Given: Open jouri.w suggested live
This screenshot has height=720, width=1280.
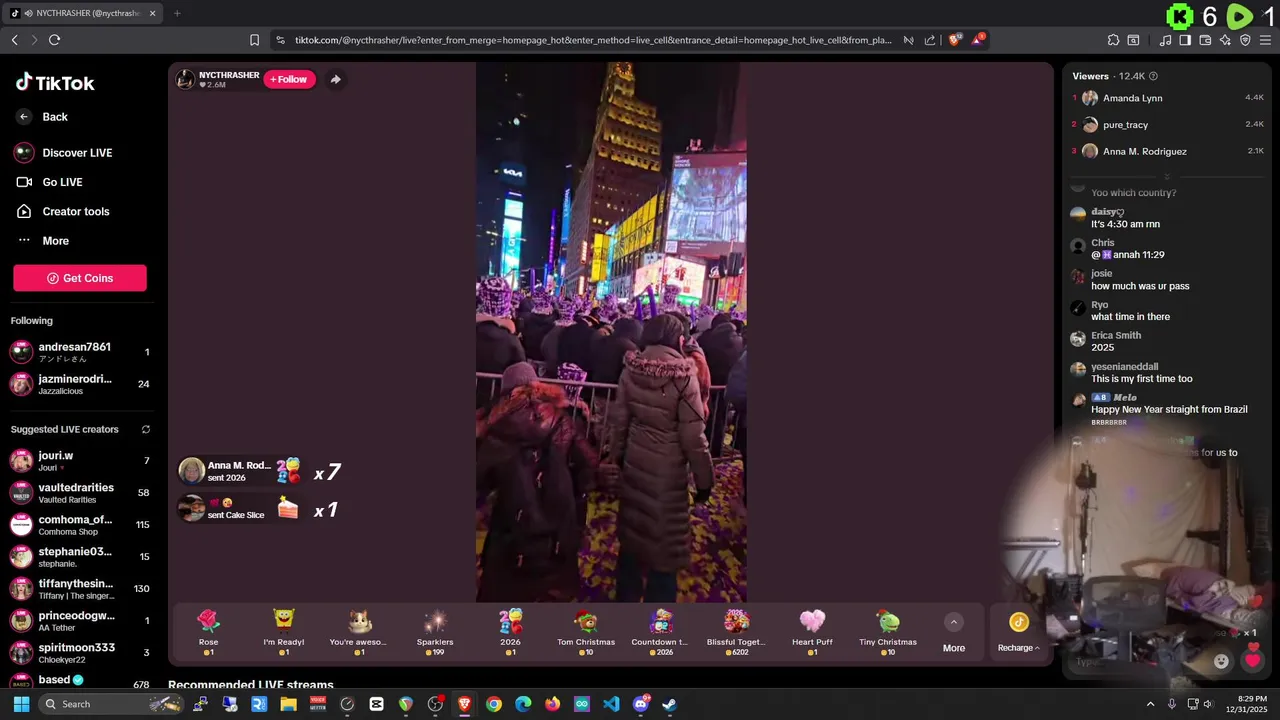Looking at the screenshot, I should pyautogui.click(x=80, y=460).
